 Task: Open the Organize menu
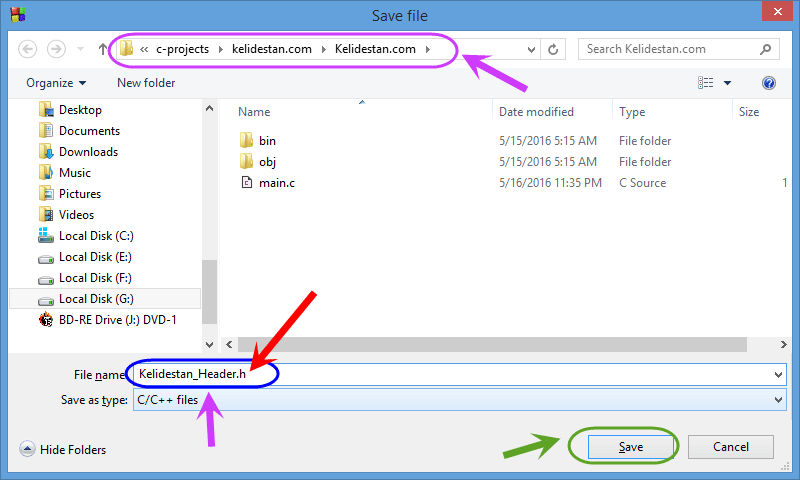pyautogui.click(x=56, y=83)
